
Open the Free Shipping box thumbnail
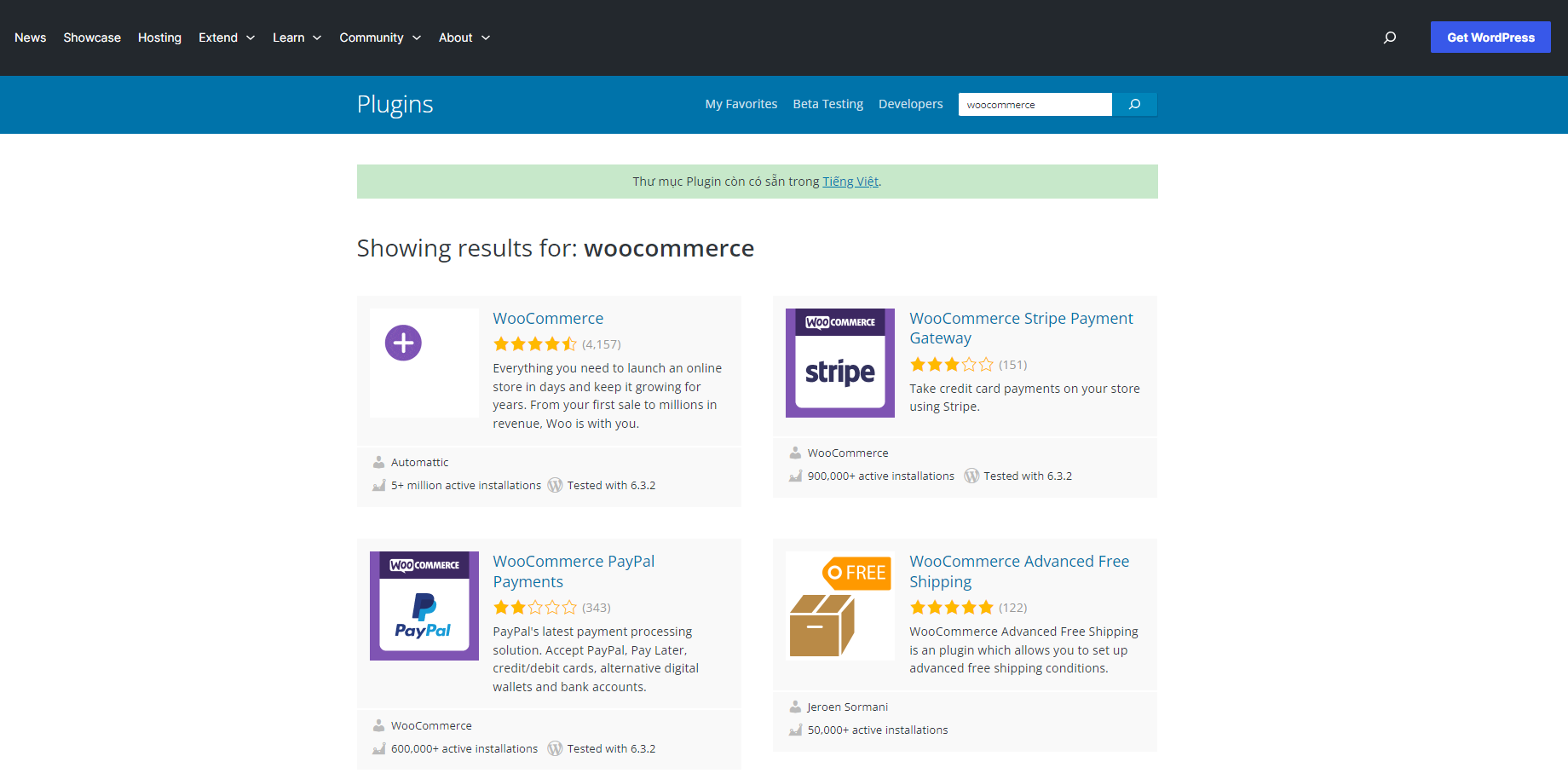[840, 606]
